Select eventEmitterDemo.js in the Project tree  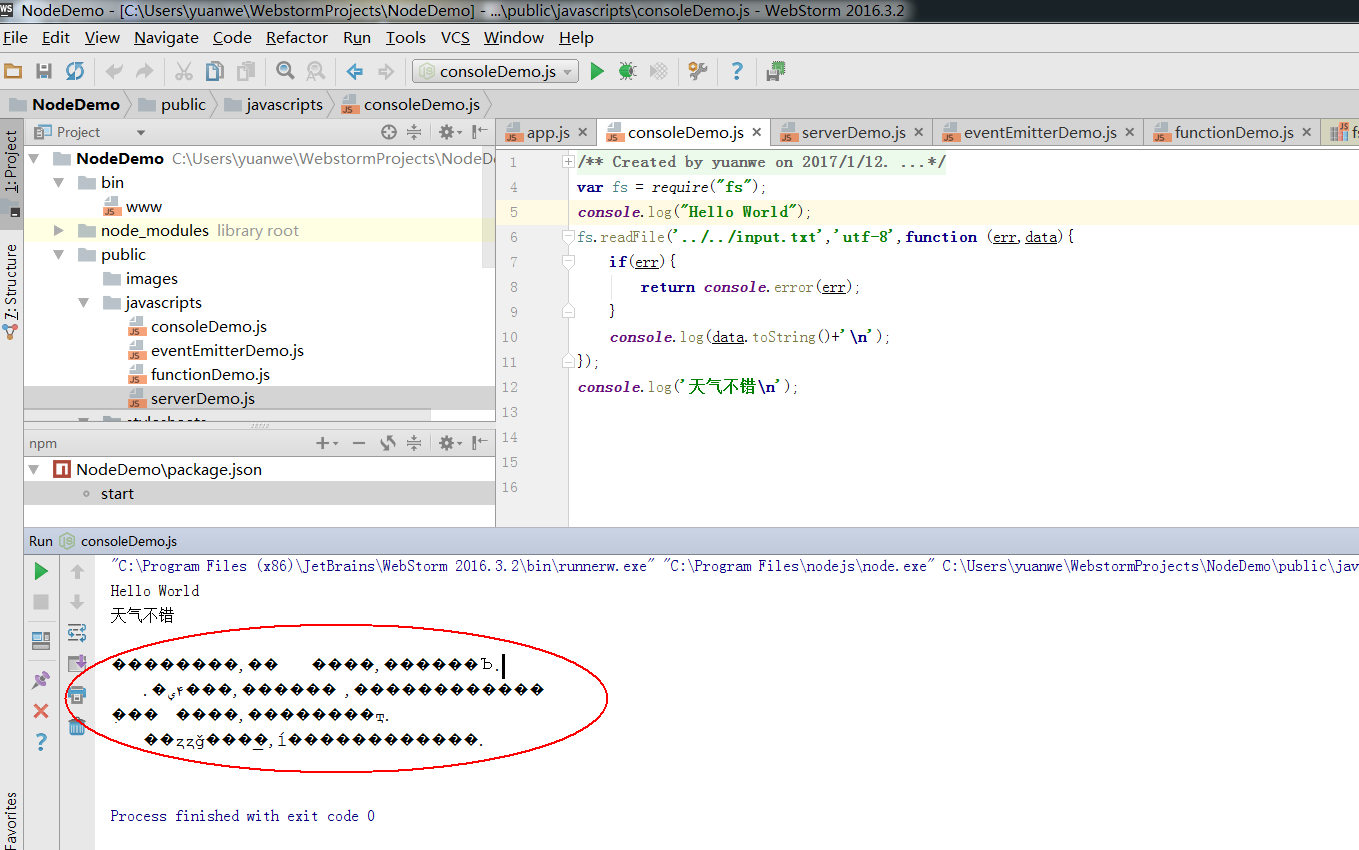[227, 351]
